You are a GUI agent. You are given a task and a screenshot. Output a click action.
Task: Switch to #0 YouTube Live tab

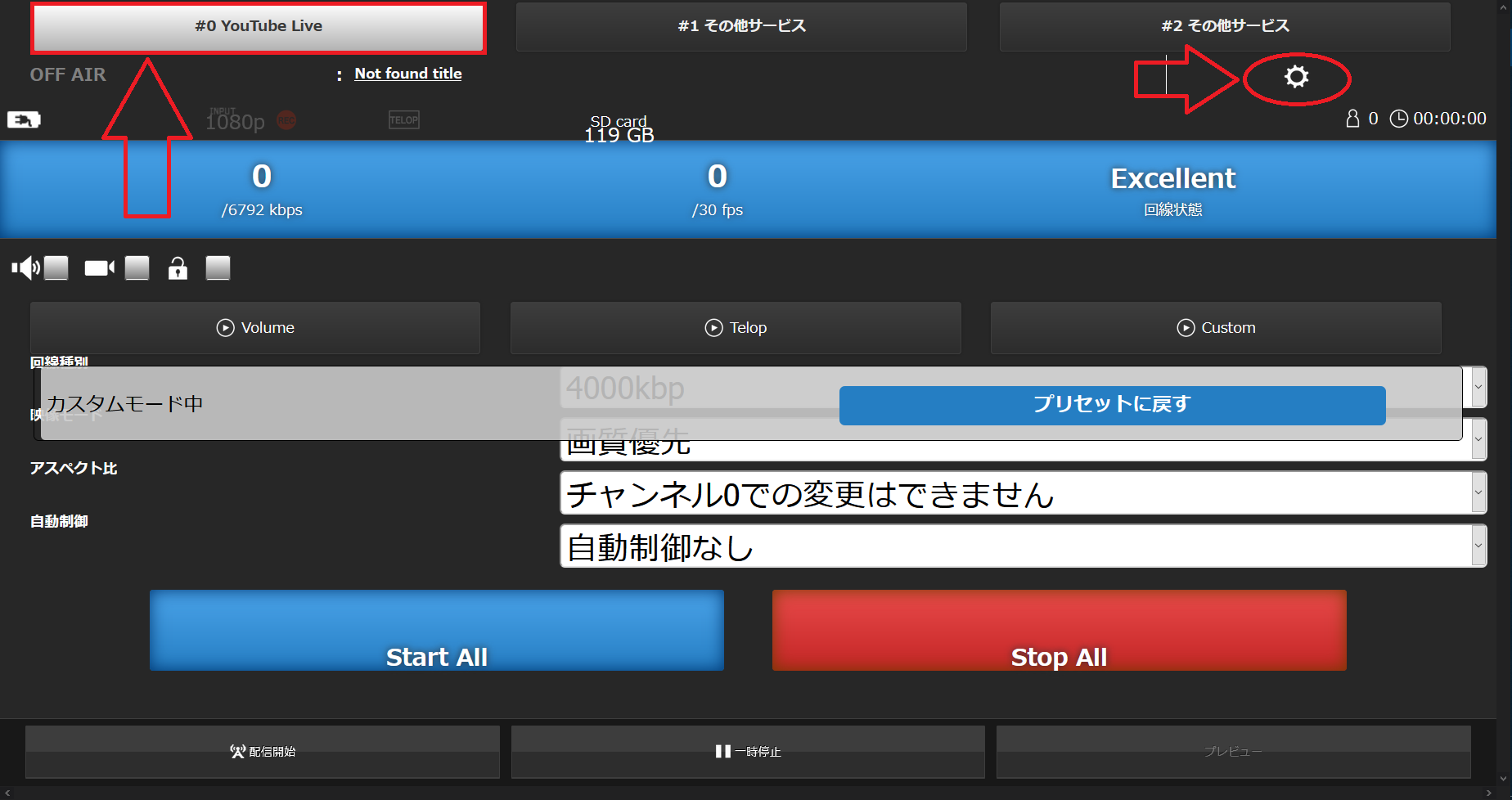[259, 26]
